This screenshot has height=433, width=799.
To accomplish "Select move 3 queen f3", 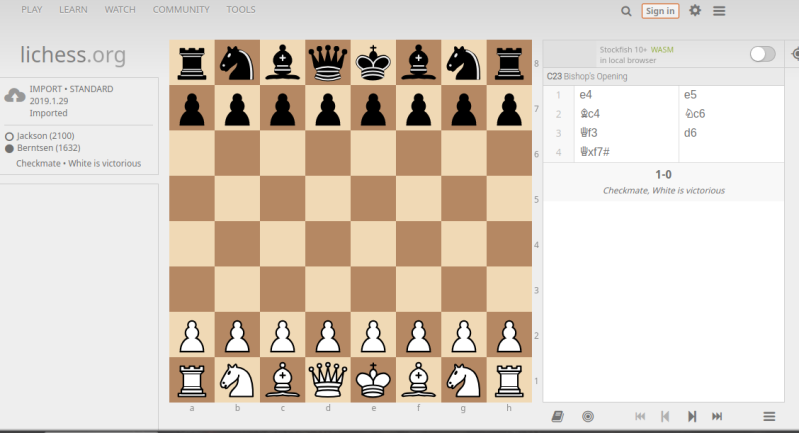I will [x=627, y=133].
